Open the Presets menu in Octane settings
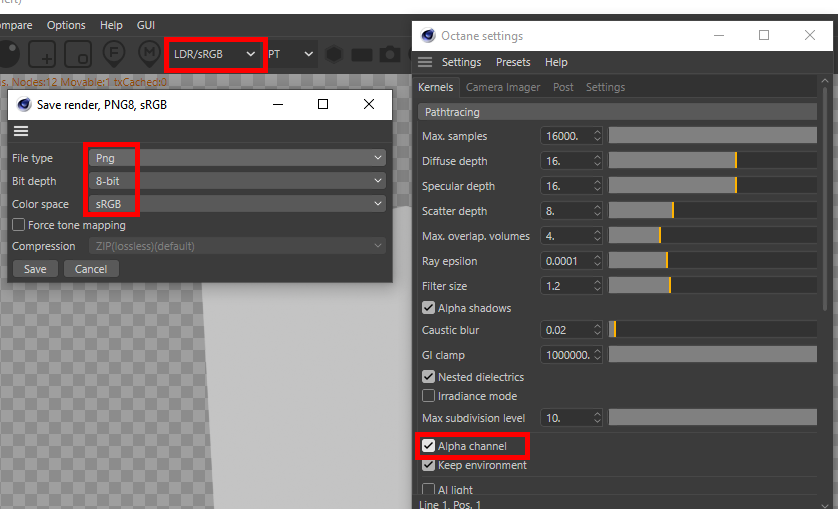The height and width of the screenshot is (509, 838). pos(513,62)
